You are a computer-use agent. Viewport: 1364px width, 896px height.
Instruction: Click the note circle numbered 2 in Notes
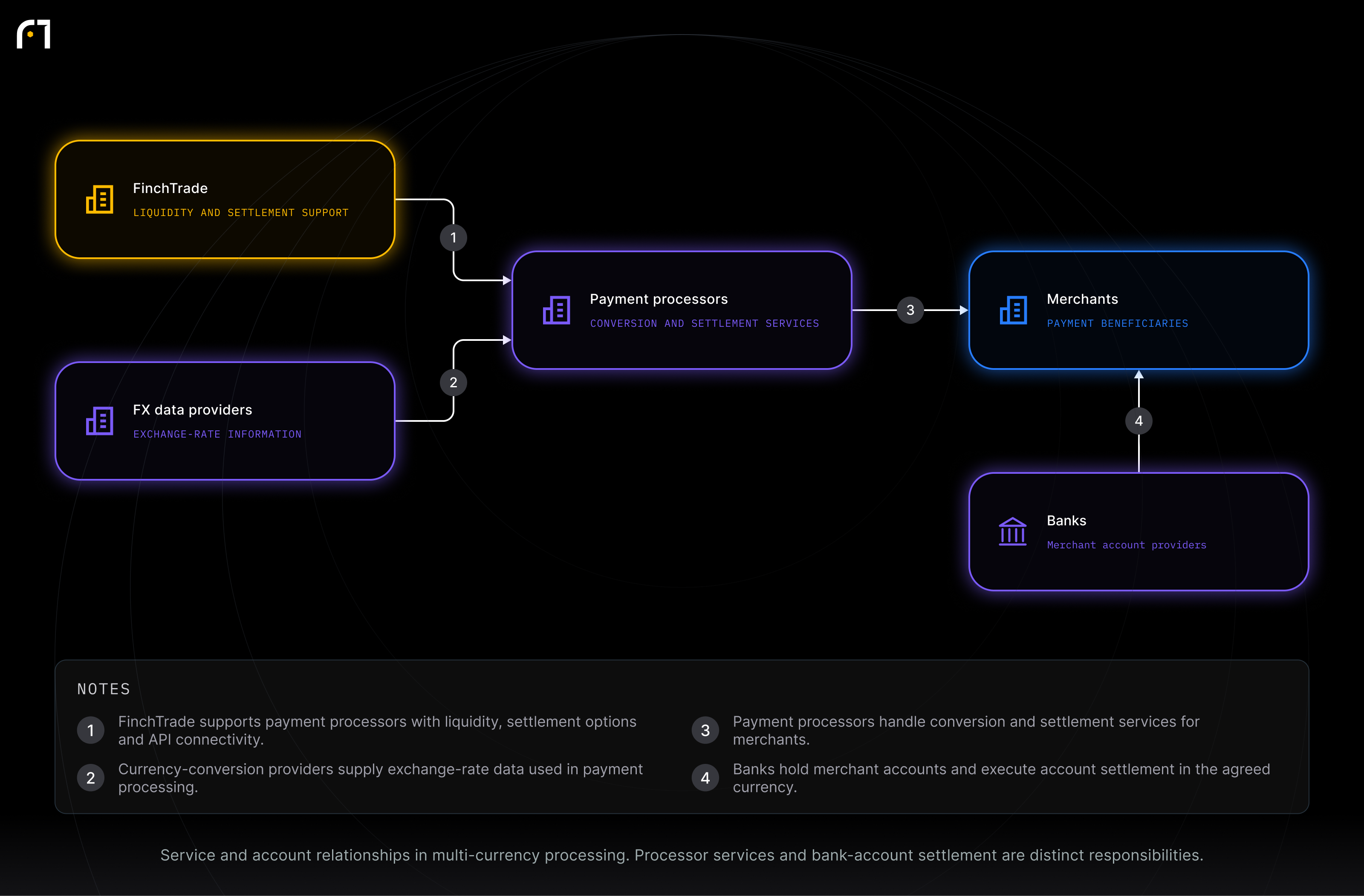click(x=90, y=778)
